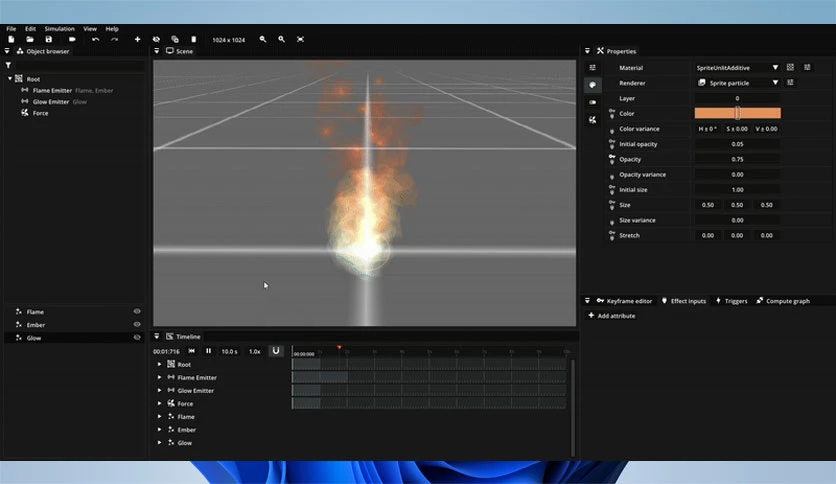Click keyframe key icon beside Color
This screenshot has height=484, width=836.
pos(612,113)
